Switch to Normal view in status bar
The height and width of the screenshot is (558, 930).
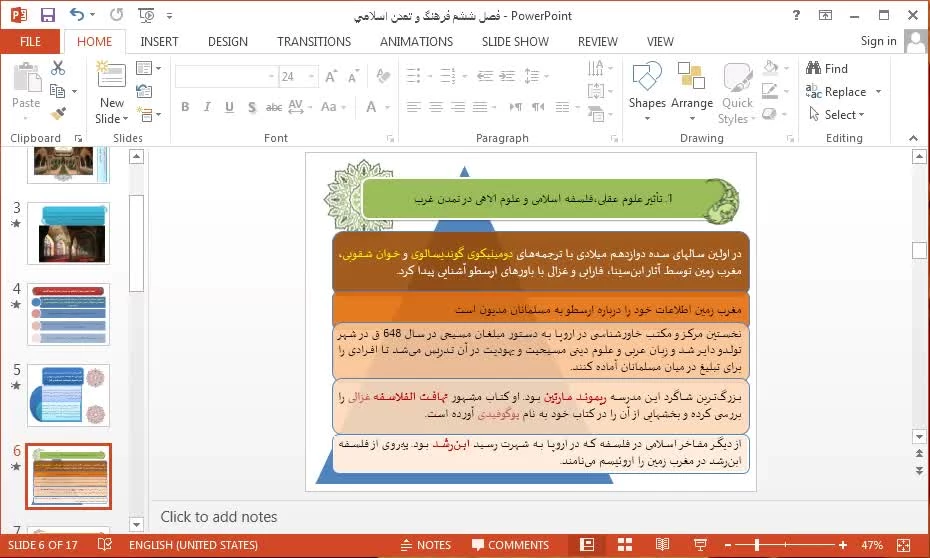[x=587, y=544]
